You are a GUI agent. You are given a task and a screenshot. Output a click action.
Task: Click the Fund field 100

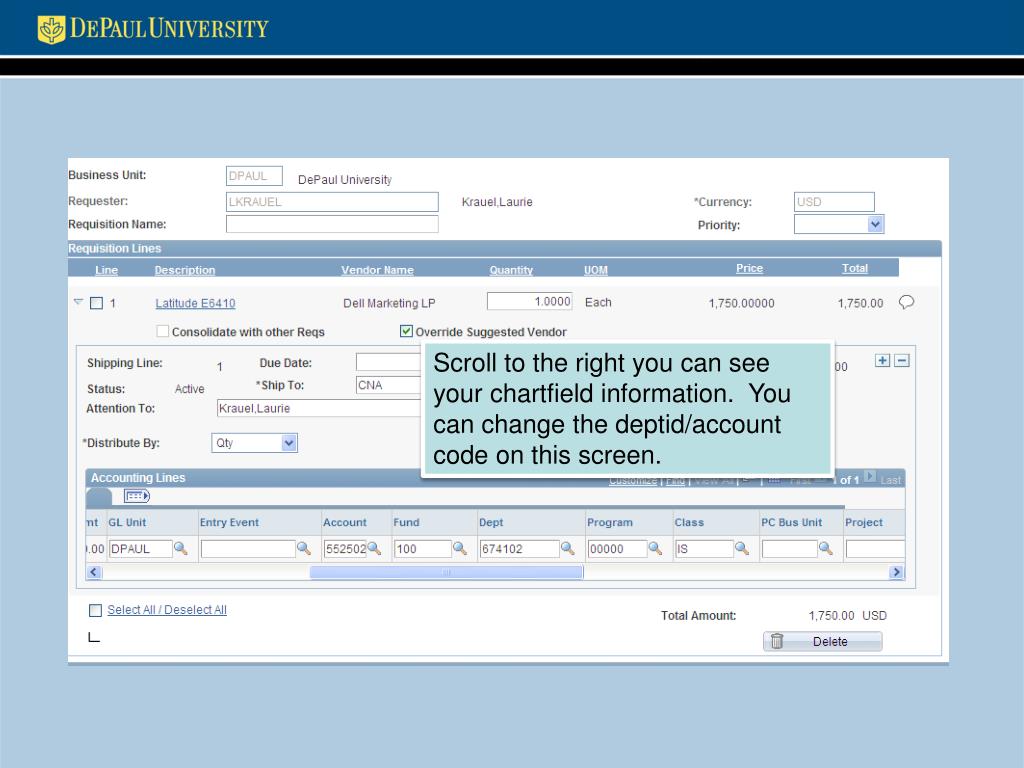coord(423,549)
